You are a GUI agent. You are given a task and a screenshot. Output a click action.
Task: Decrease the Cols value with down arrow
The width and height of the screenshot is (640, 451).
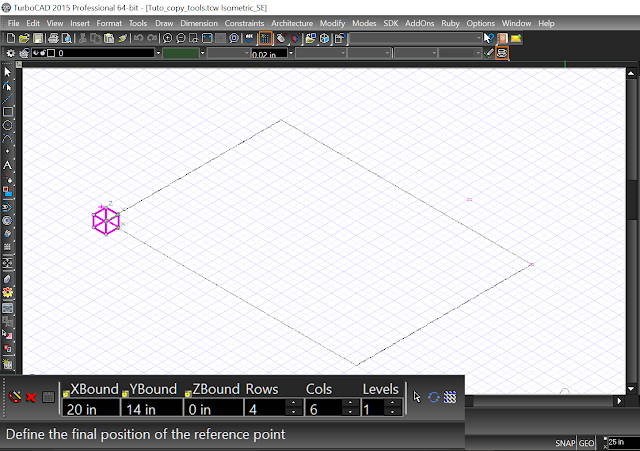coord(350,412)
